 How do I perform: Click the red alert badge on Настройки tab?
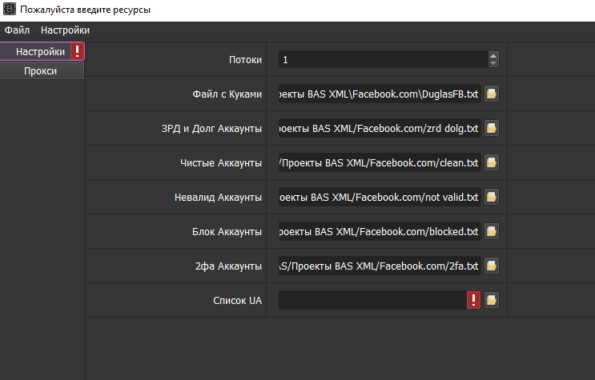[x=77, y=51]
